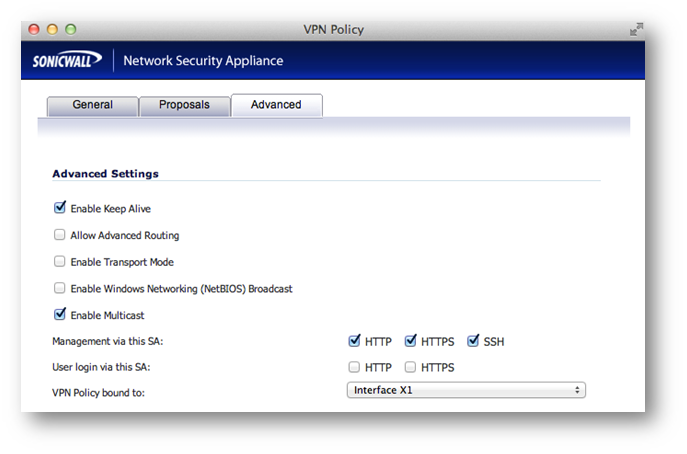Viewport: 687px width, 454px height.
Task: Close the VPN Policy window
Action: (x=35, y=30)
